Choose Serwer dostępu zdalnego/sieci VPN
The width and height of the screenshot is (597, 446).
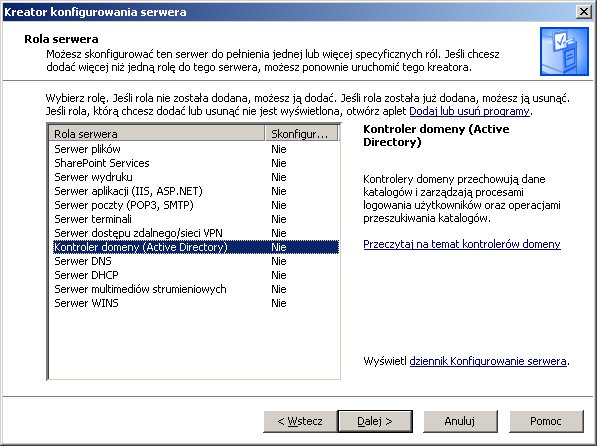click(194, 233)
